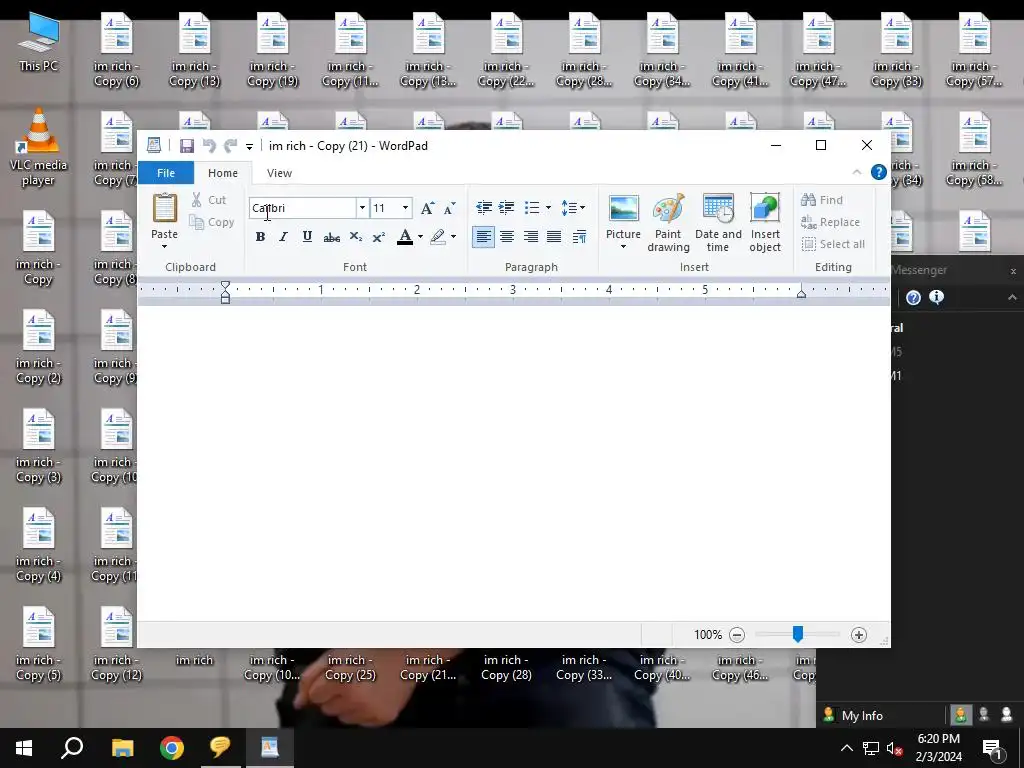Screen dimensions: 1024x768
Task: Open taskbar Search
Action: (x=72, y=748)
